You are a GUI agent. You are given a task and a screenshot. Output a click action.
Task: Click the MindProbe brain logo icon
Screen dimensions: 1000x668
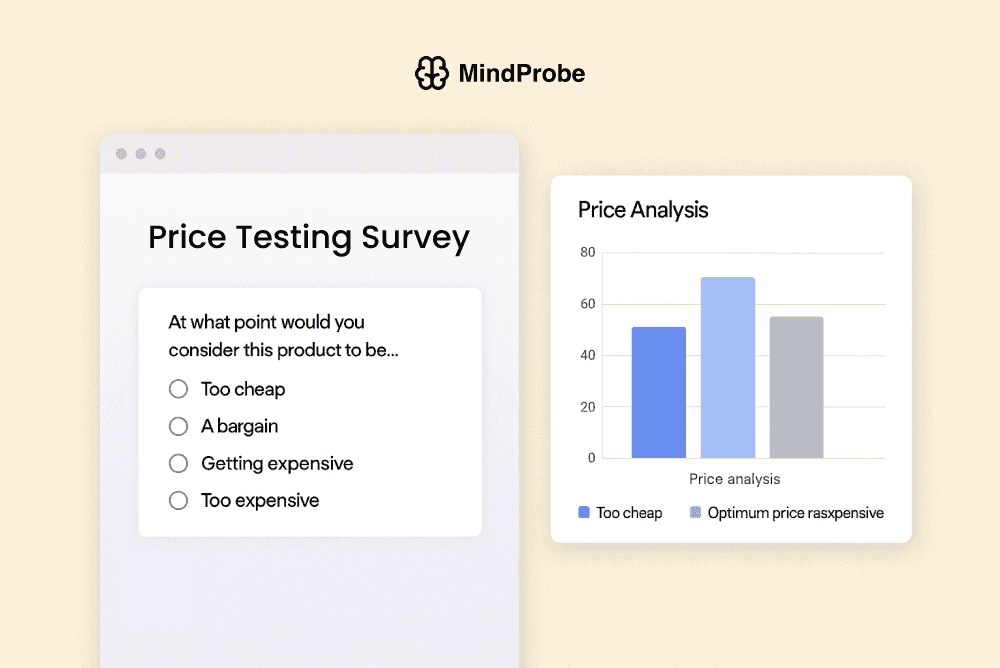tap(431, 73)
